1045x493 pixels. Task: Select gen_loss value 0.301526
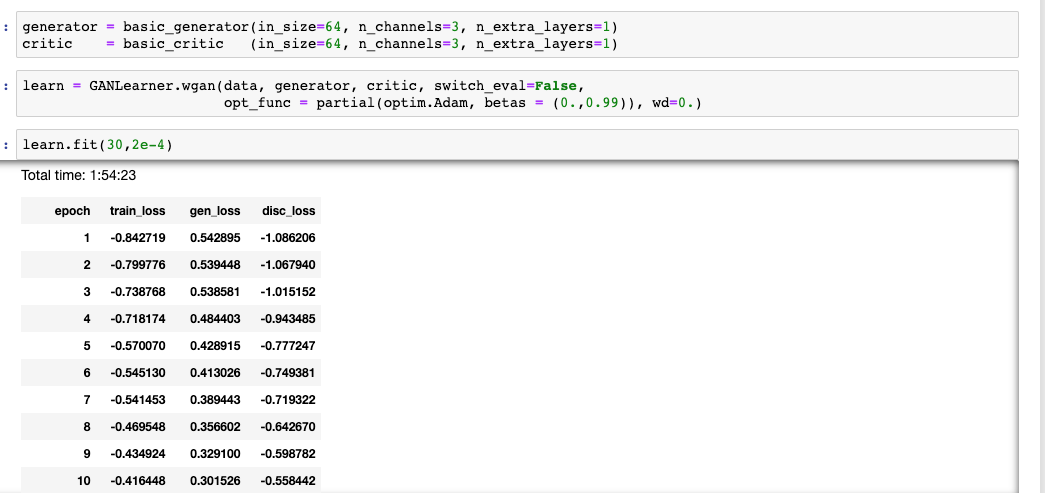(215, 481)
